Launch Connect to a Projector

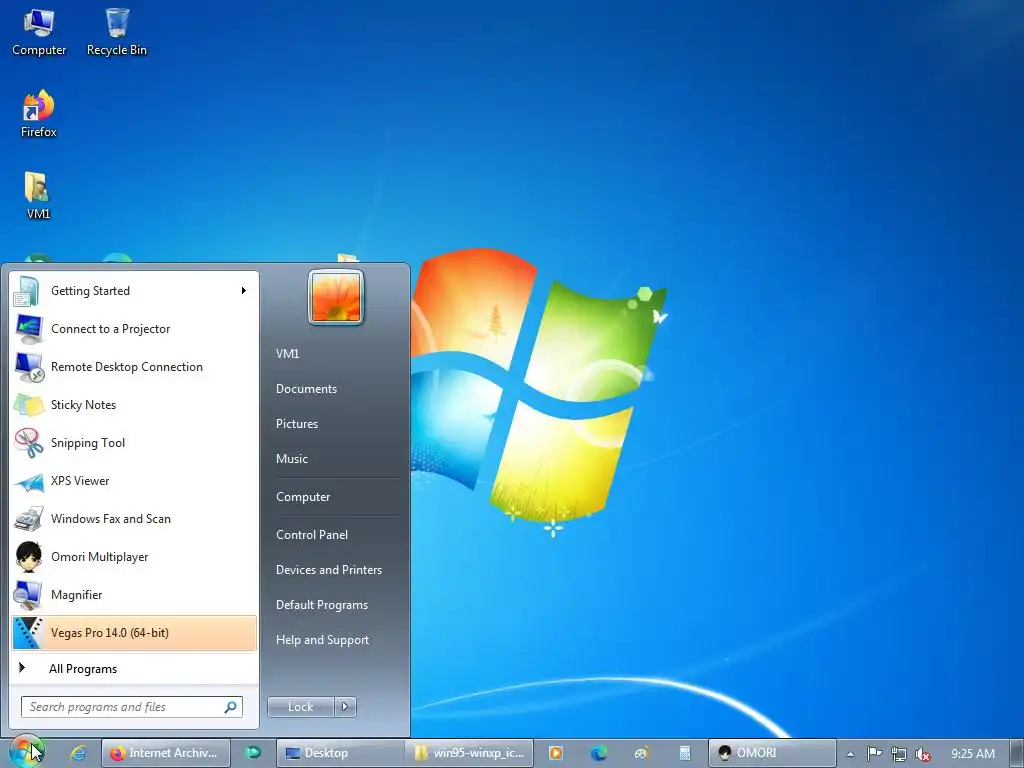pyautogui.click(x=134, y=328)
